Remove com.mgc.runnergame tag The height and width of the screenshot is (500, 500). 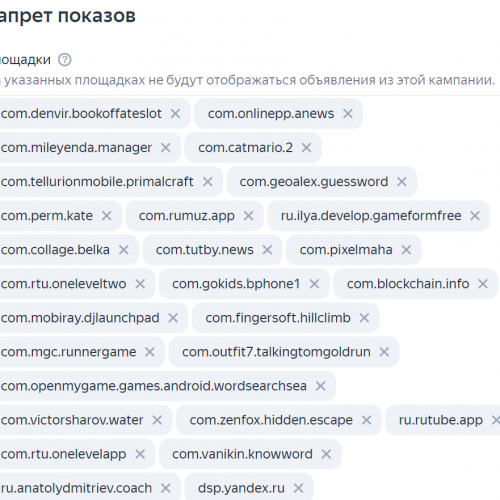(150, 352)
